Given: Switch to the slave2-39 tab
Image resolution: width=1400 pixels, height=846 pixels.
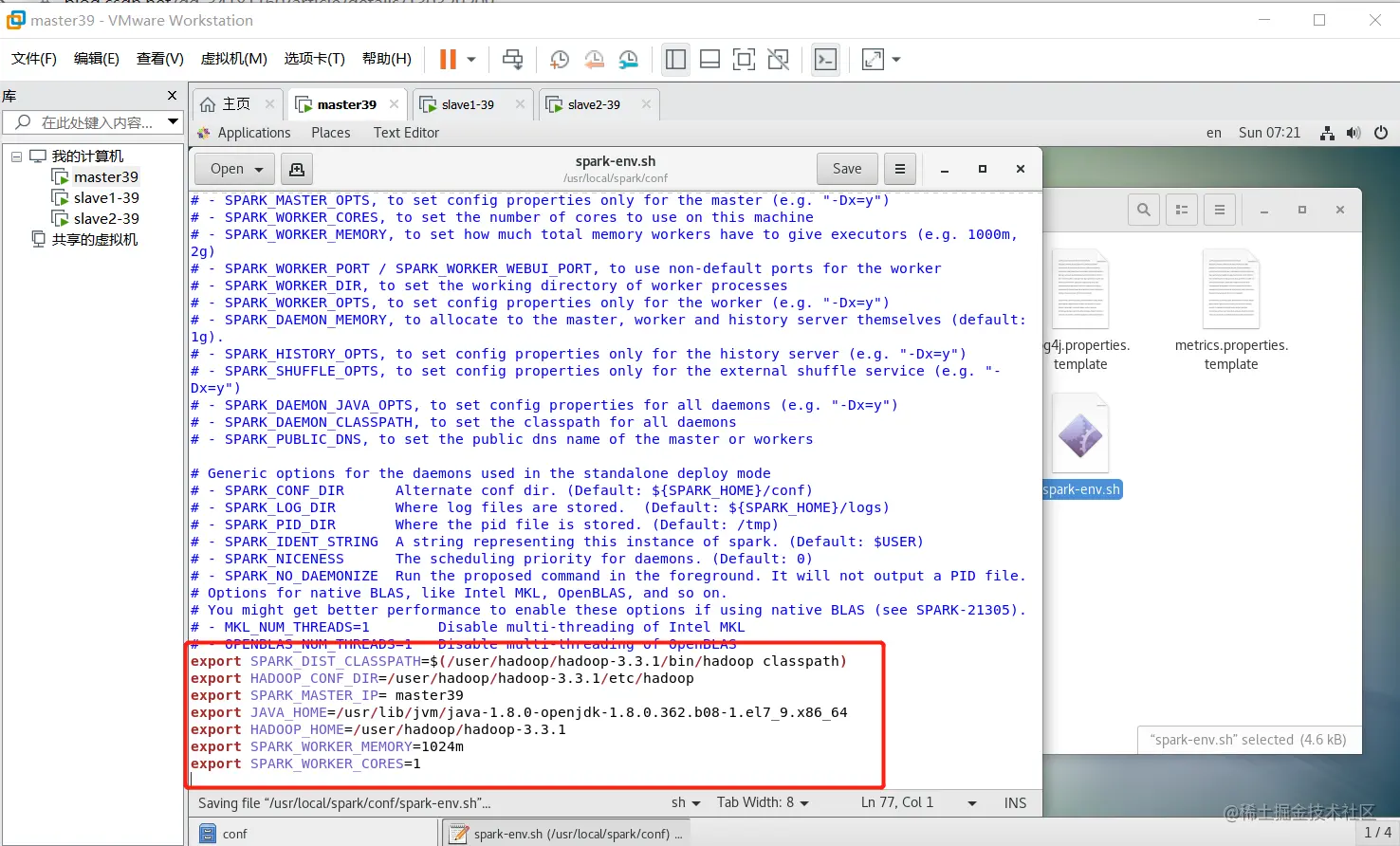Looking at the screenshot, I should [x=594, y=104].
